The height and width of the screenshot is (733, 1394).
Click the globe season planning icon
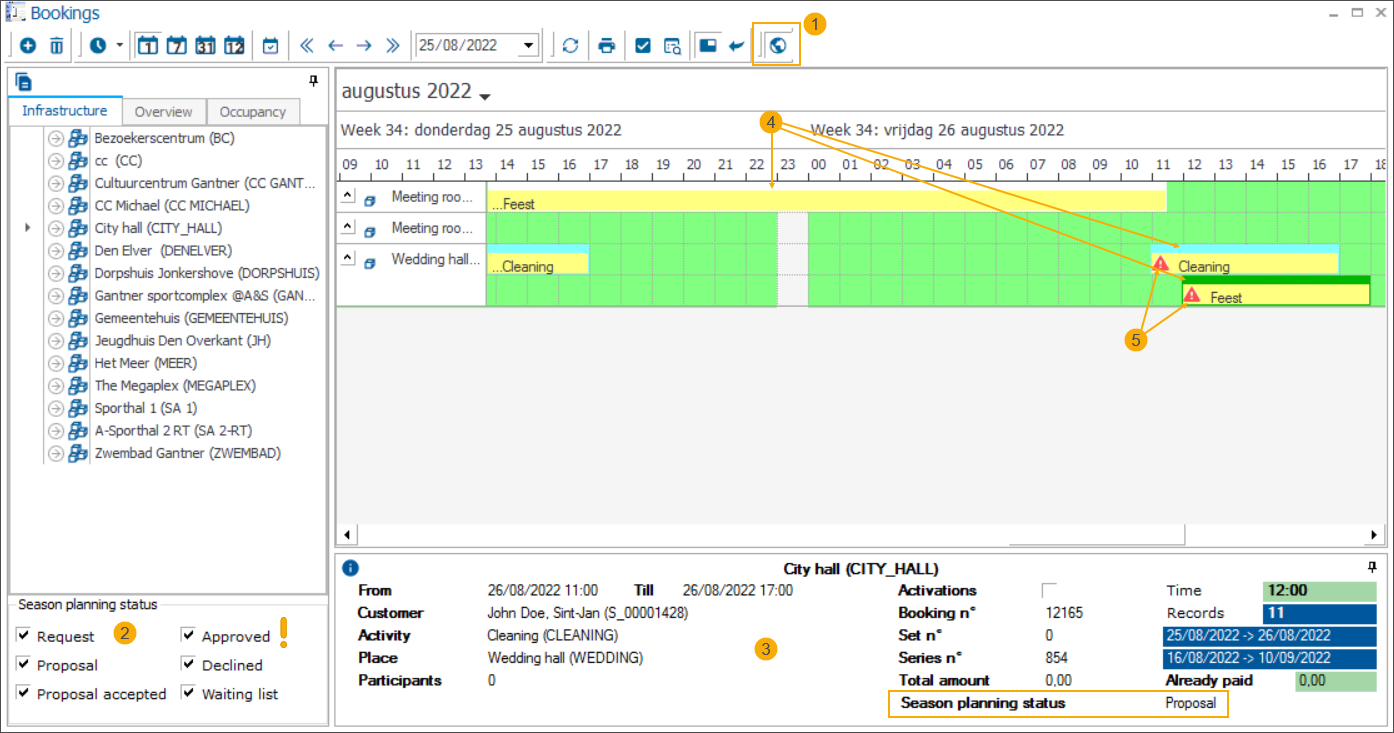778,45
